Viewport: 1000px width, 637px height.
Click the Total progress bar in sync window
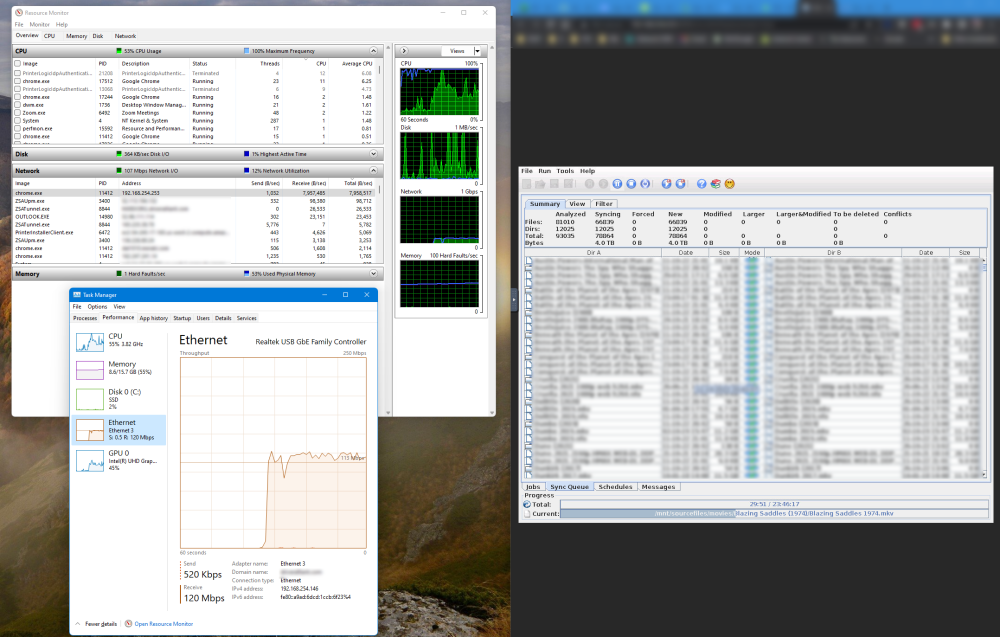(774, 504)
